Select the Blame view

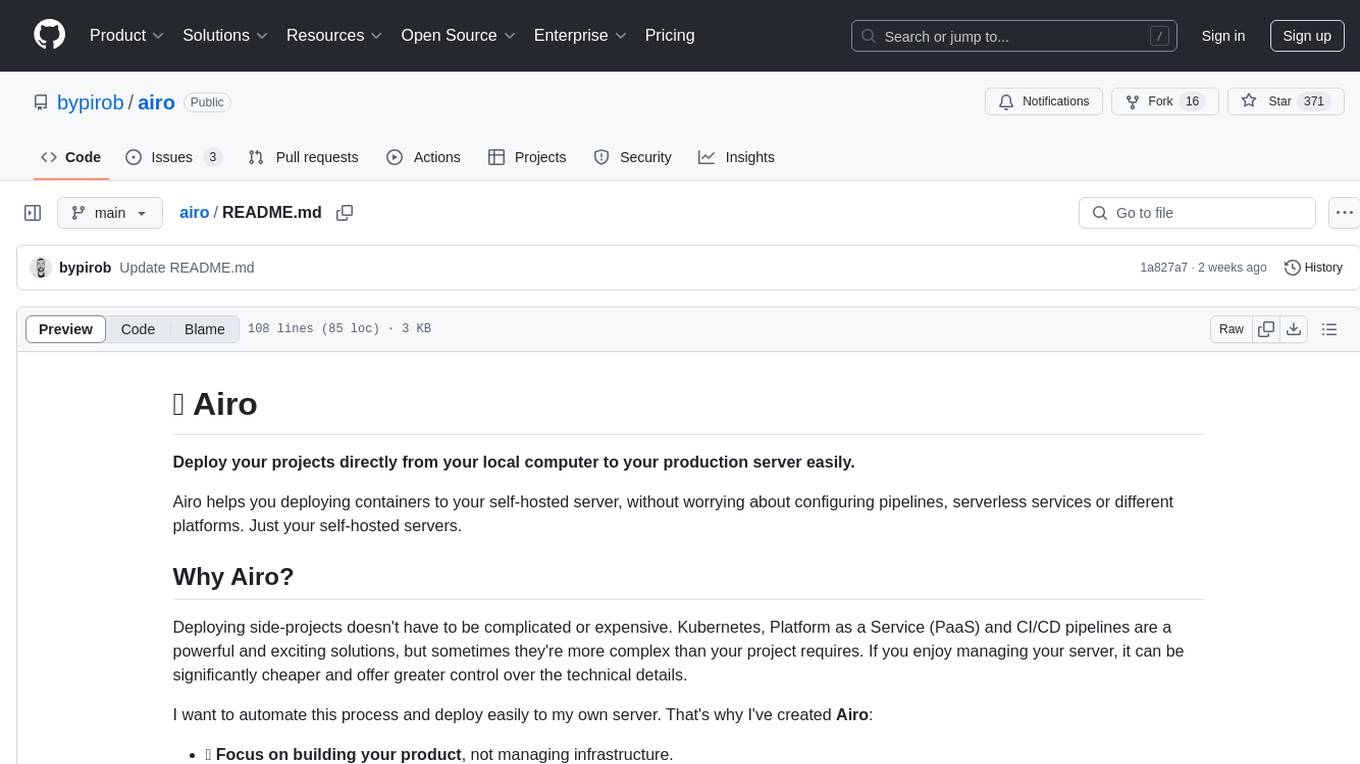tap(205, 329)
